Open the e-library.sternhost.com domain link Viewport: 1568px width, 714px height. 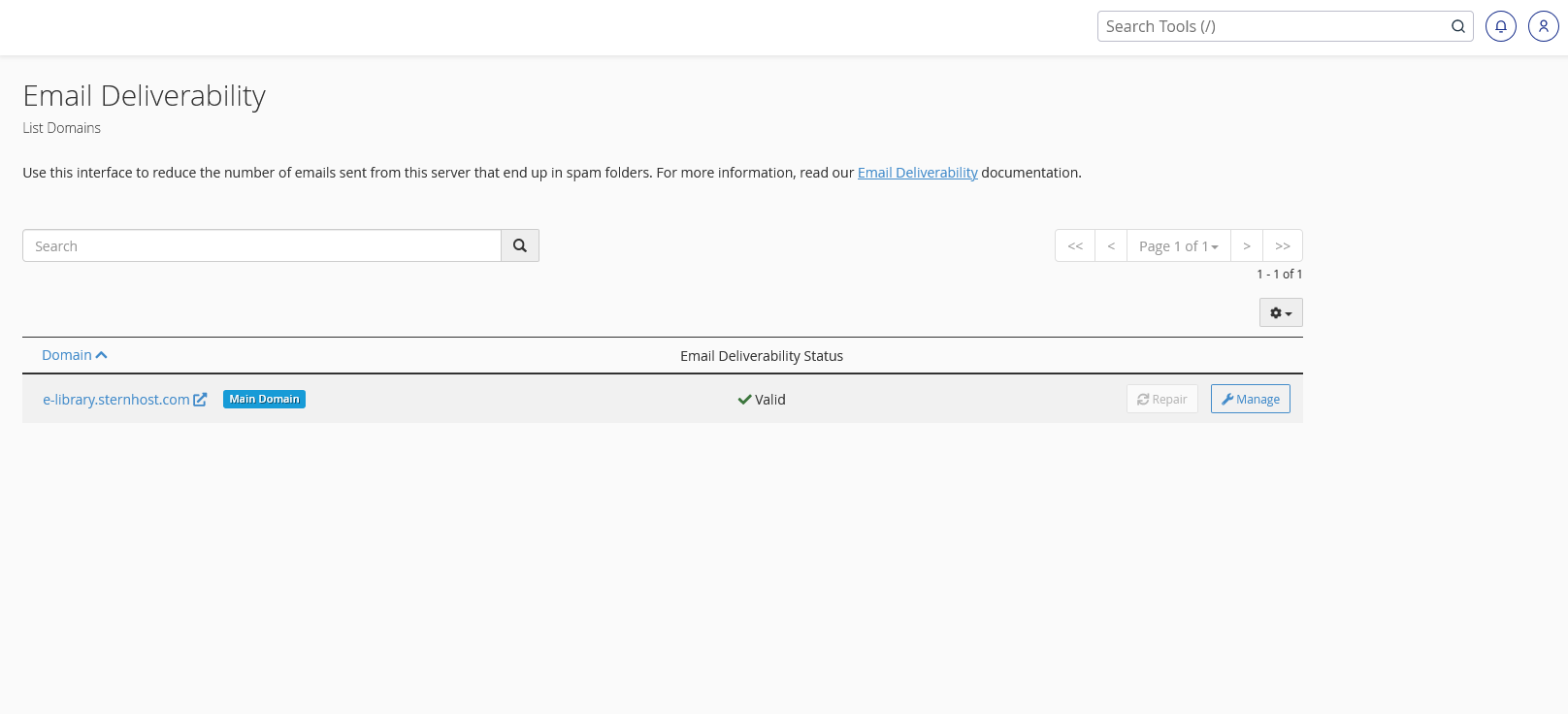(115, 400)
